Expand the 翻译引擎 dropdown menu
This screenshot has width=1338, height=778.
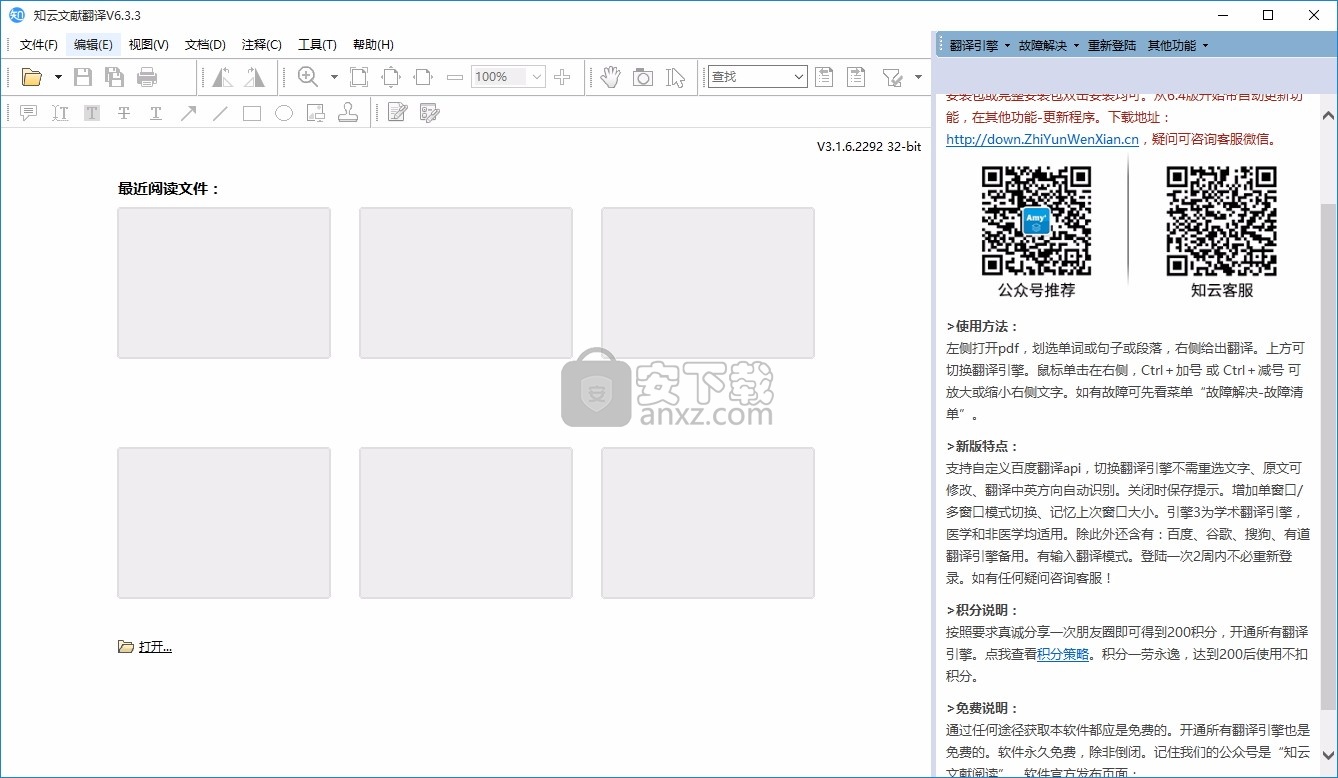coord(980,45)
